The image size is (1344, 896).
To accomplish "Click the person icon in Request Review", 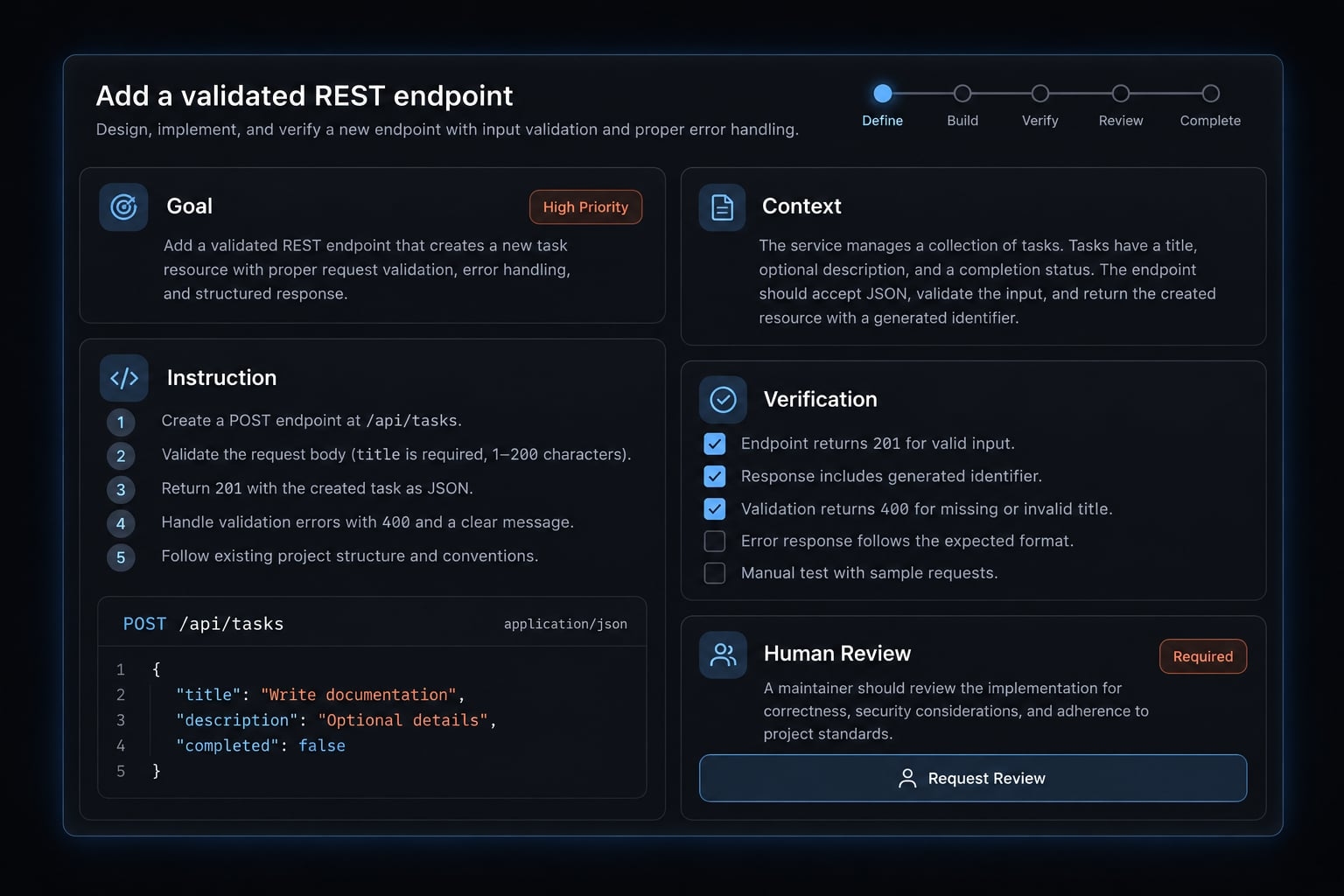I will click(x=907, y=779).
